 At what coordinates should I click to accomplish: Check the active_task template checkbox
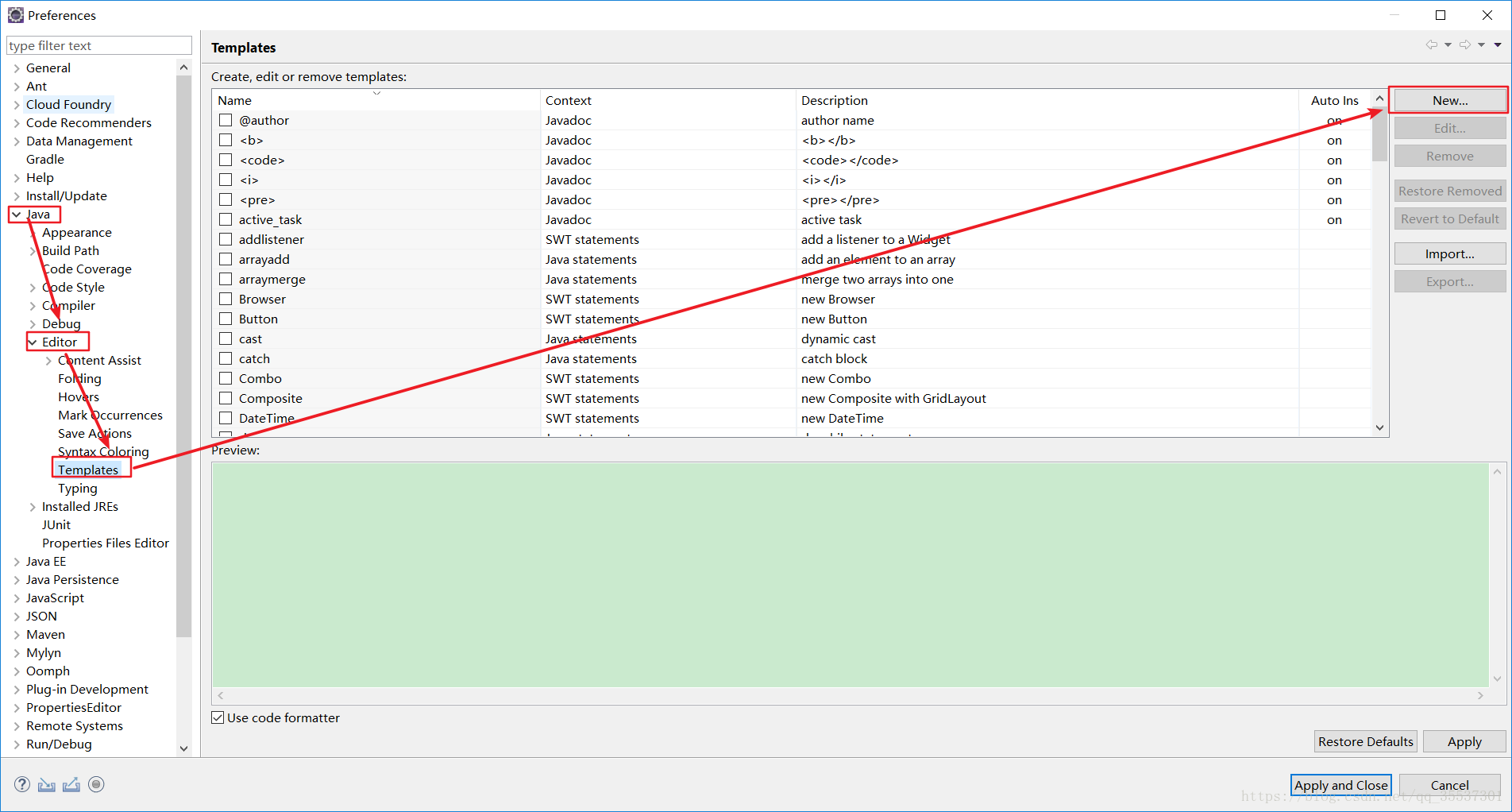pos(226,219)
